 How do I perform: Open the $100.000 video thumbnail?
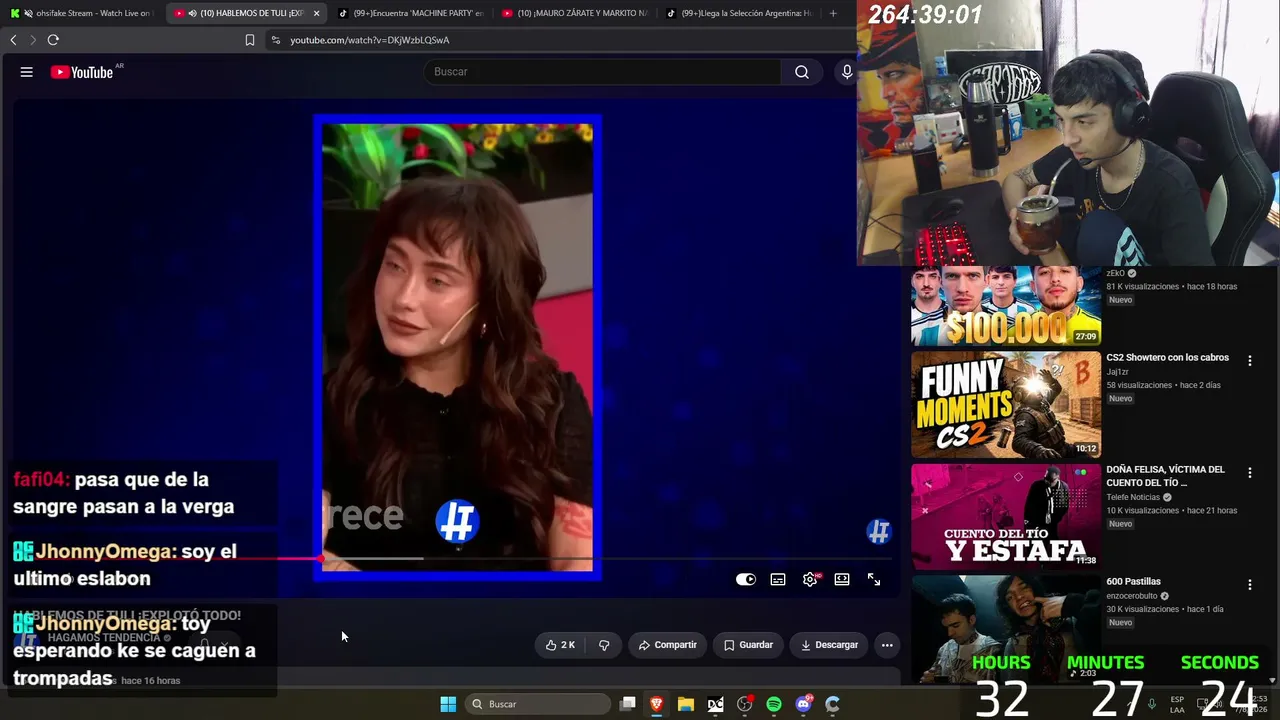click(x=1006, y=306)
